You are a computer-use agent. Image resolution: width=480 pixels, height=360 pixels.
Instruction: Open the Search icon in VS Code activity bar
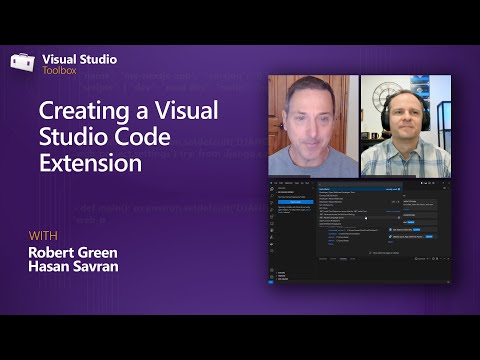tap(272, 196)
